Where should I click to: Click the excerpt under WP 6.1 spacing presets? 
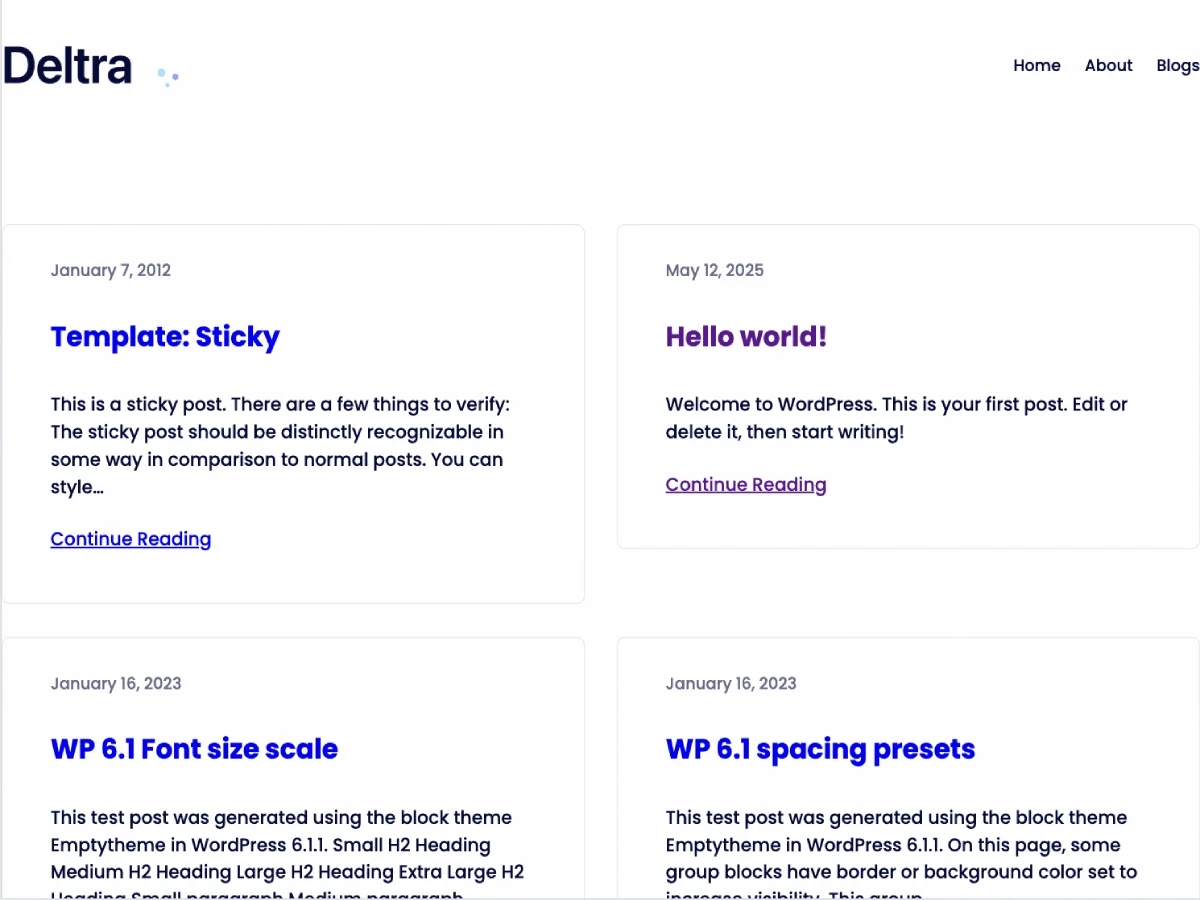900,845
